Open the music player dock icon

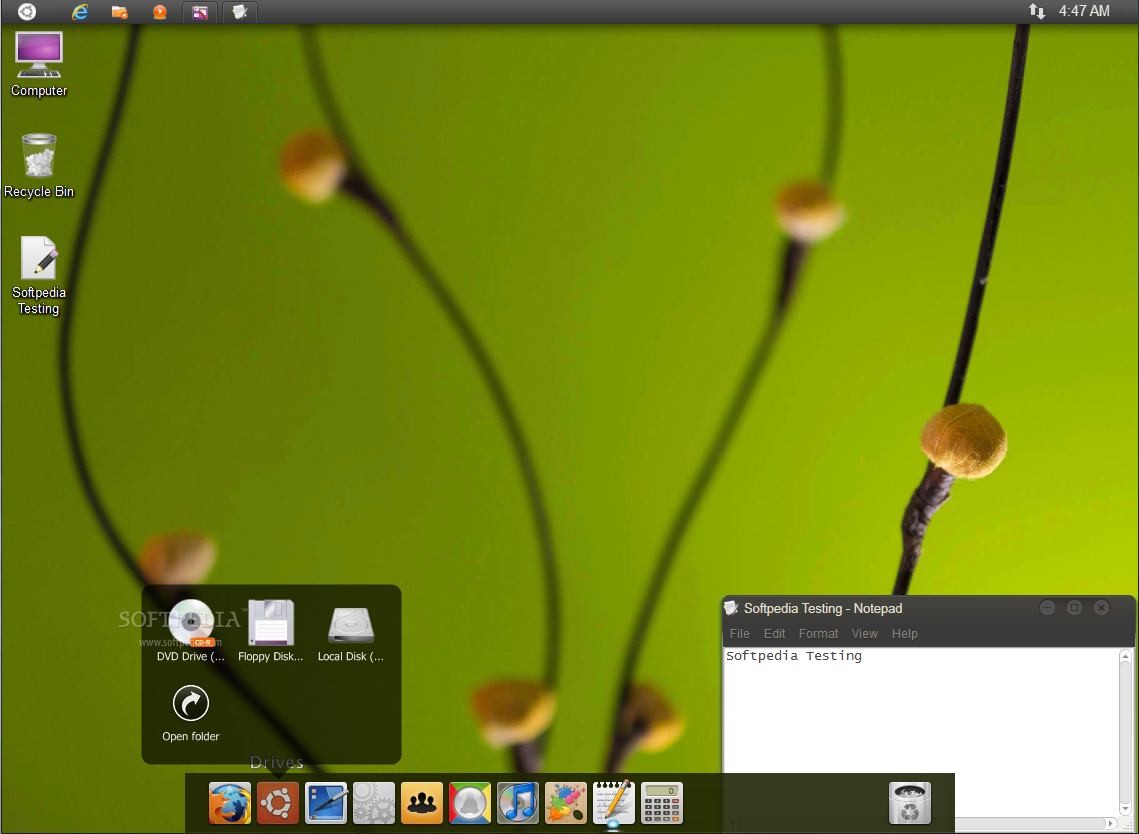(x=517, y=803)
